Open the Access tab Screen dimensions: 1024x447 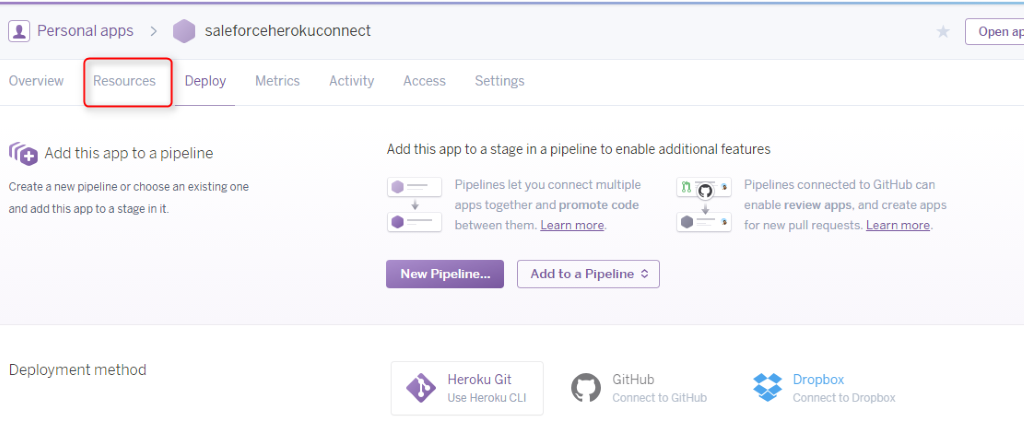[x=424, y=81]
